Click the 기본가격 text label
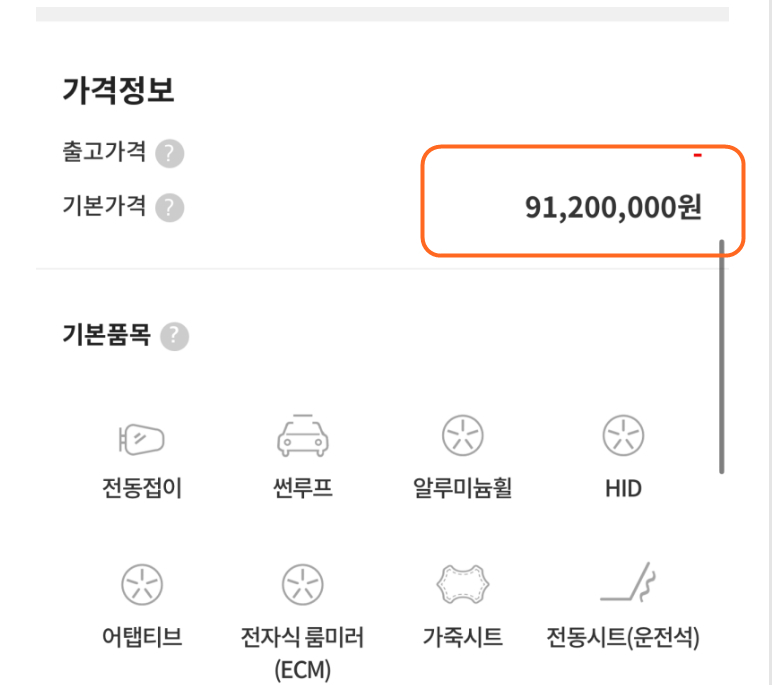The height and width of the screenshot is (685, 772). (104, 207)
